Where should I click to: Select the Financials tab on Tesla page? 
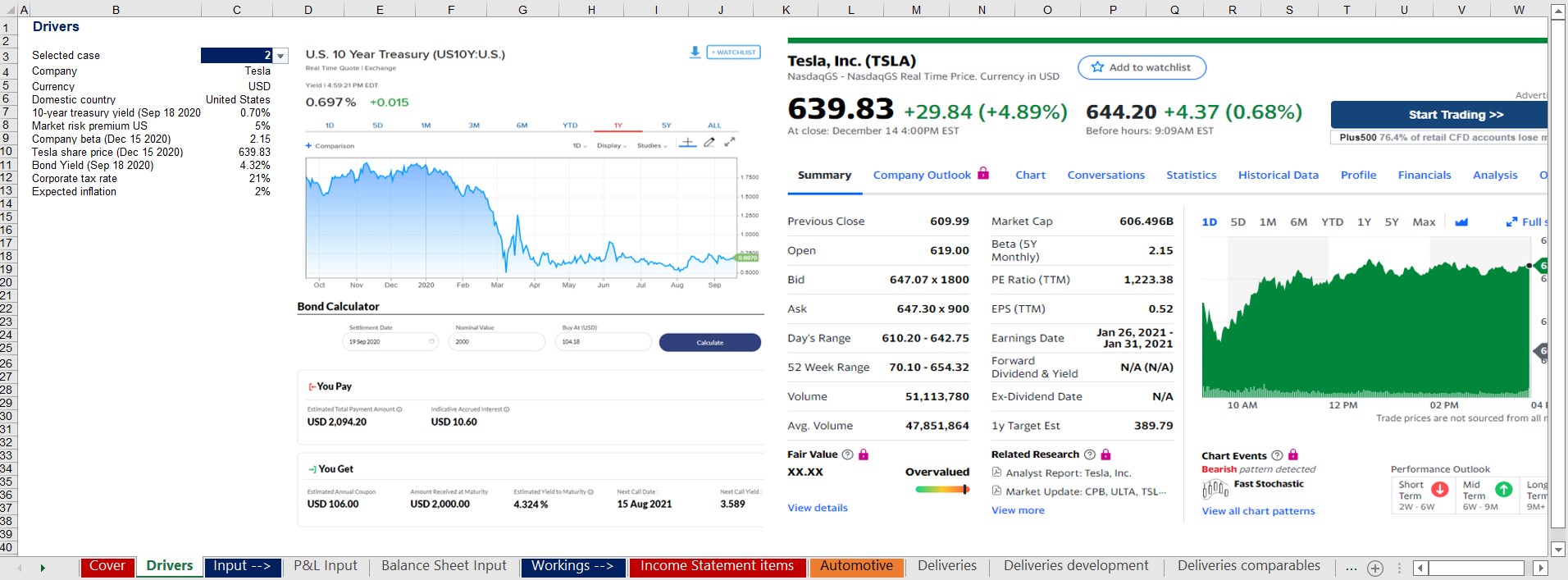pyautogui.click(x=1424, y=176)
